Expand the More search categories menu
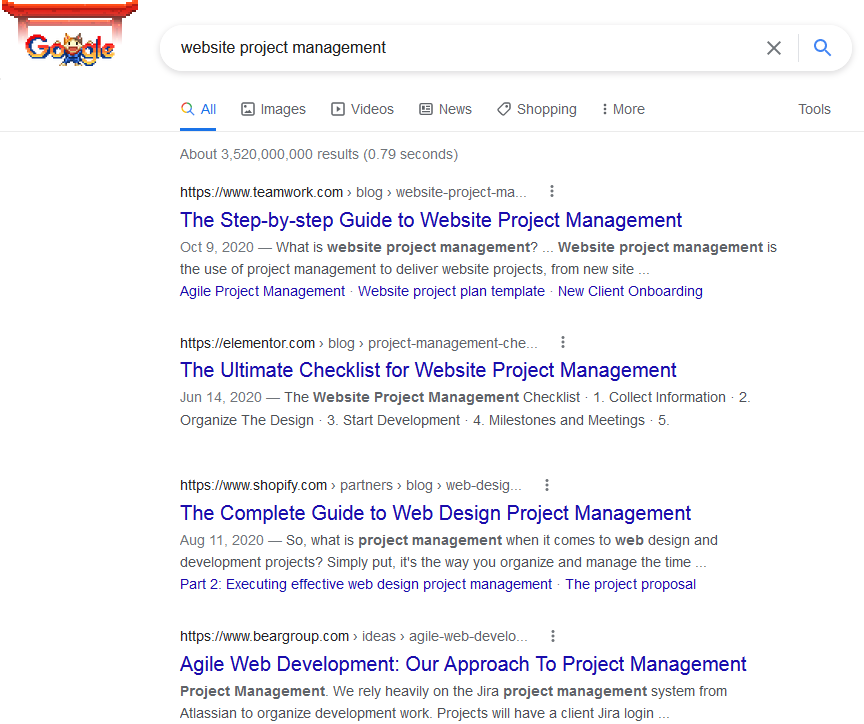This screenshot has height=724, width=864. click(x=622, y=109)
